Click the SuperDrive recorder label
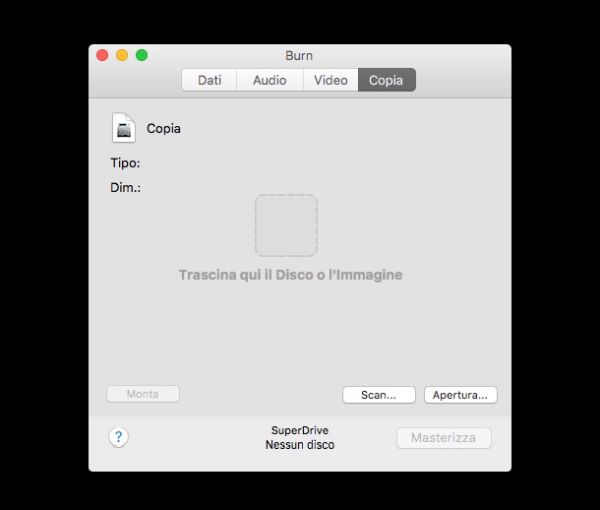 tap(299, 430)
